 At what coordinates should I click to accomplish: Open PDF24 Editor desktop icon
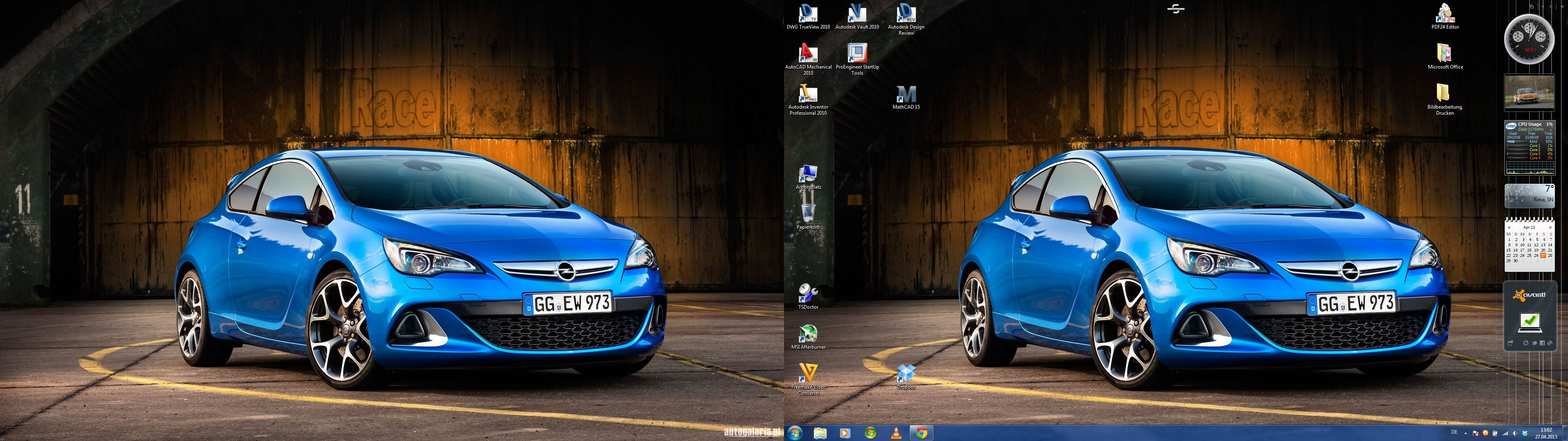pyautogui.click(x=1444, y=13)
